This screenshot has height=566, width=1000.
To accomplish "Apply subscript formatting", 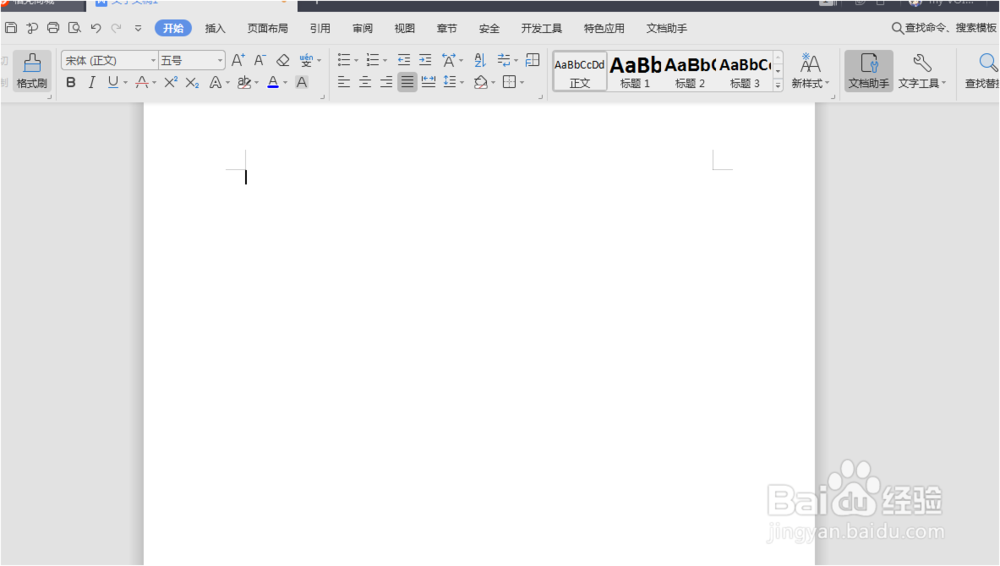I will 192,82.
